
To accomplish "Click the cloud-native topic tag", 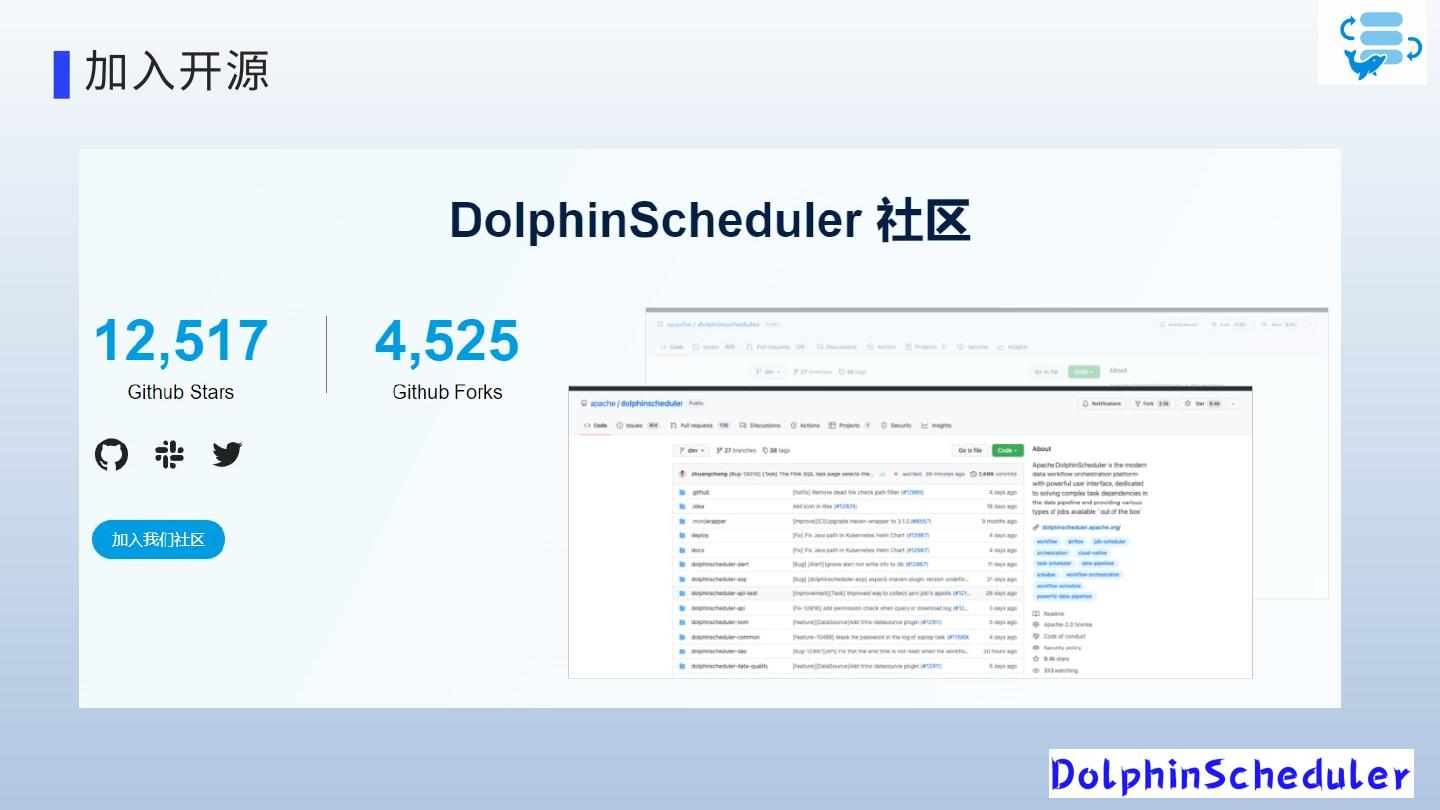I will click(1092, 553).
